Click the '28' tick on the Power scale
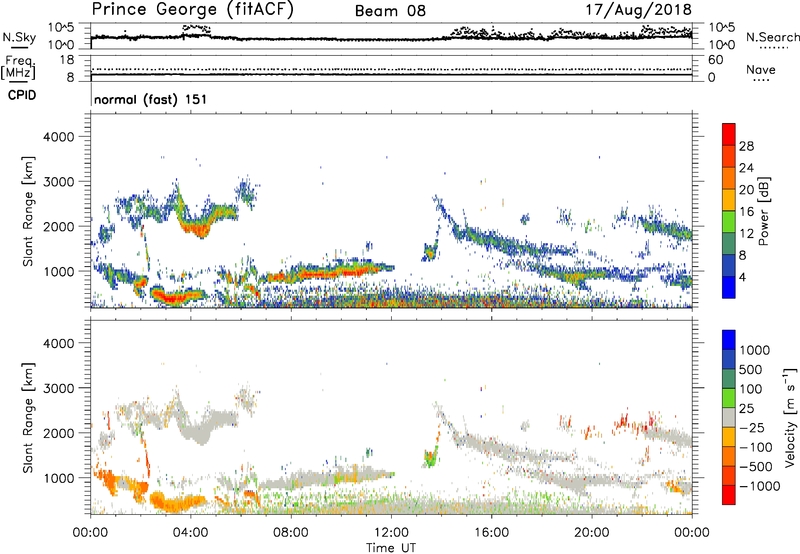 click(746, 146)
